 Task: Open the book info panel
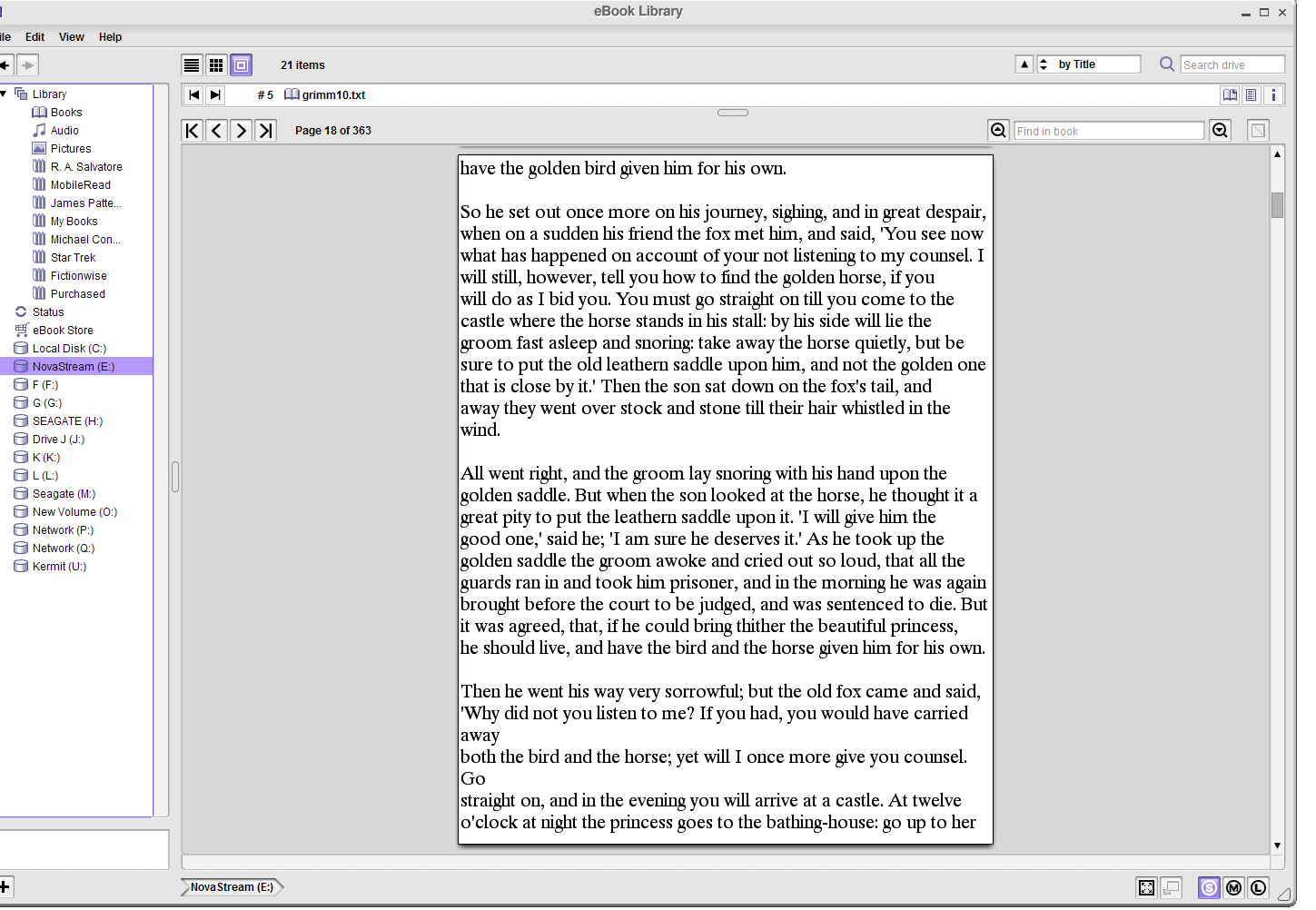pos(1273,94)
